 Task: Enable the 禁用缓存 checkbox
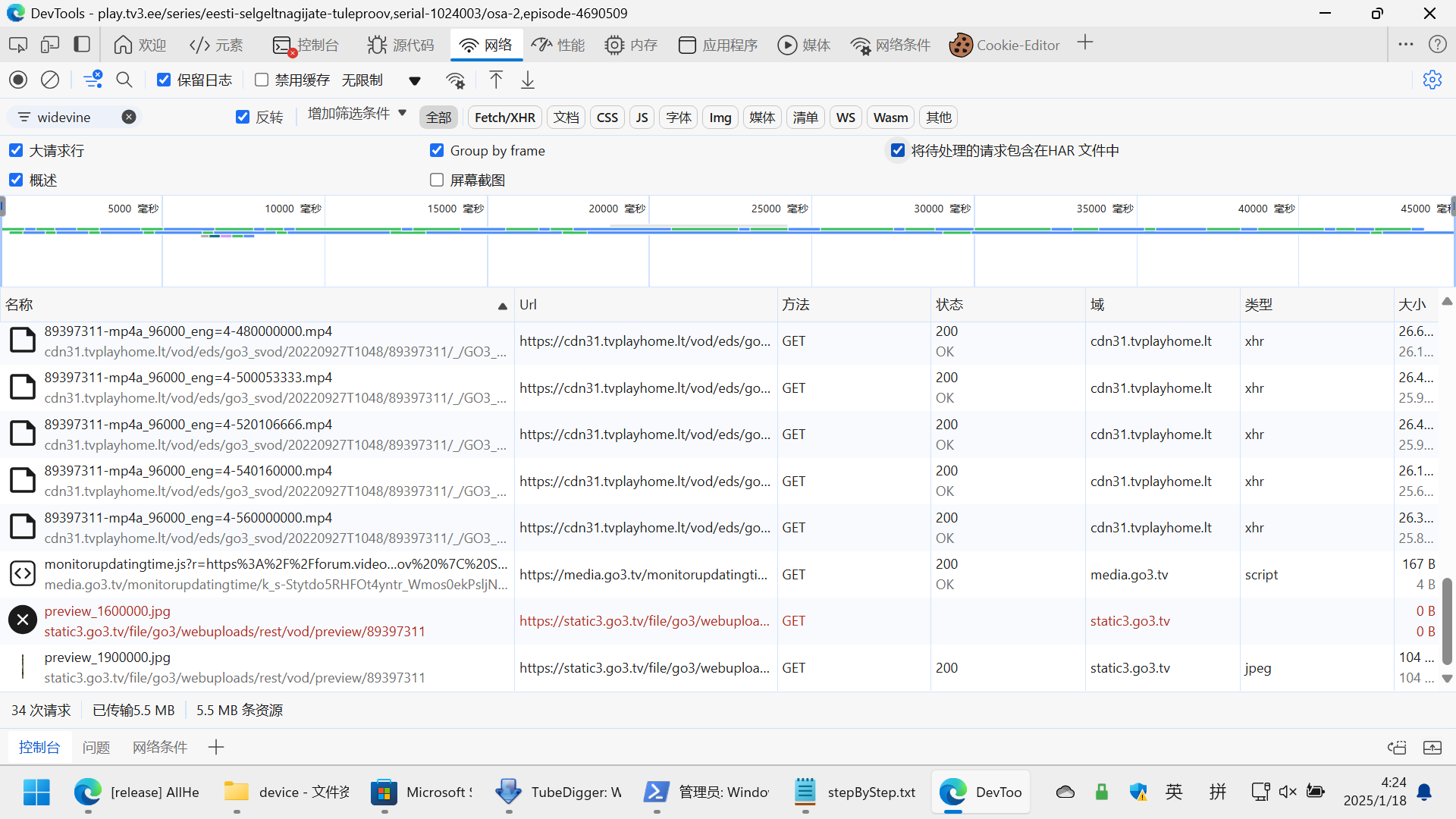point(262,80)
